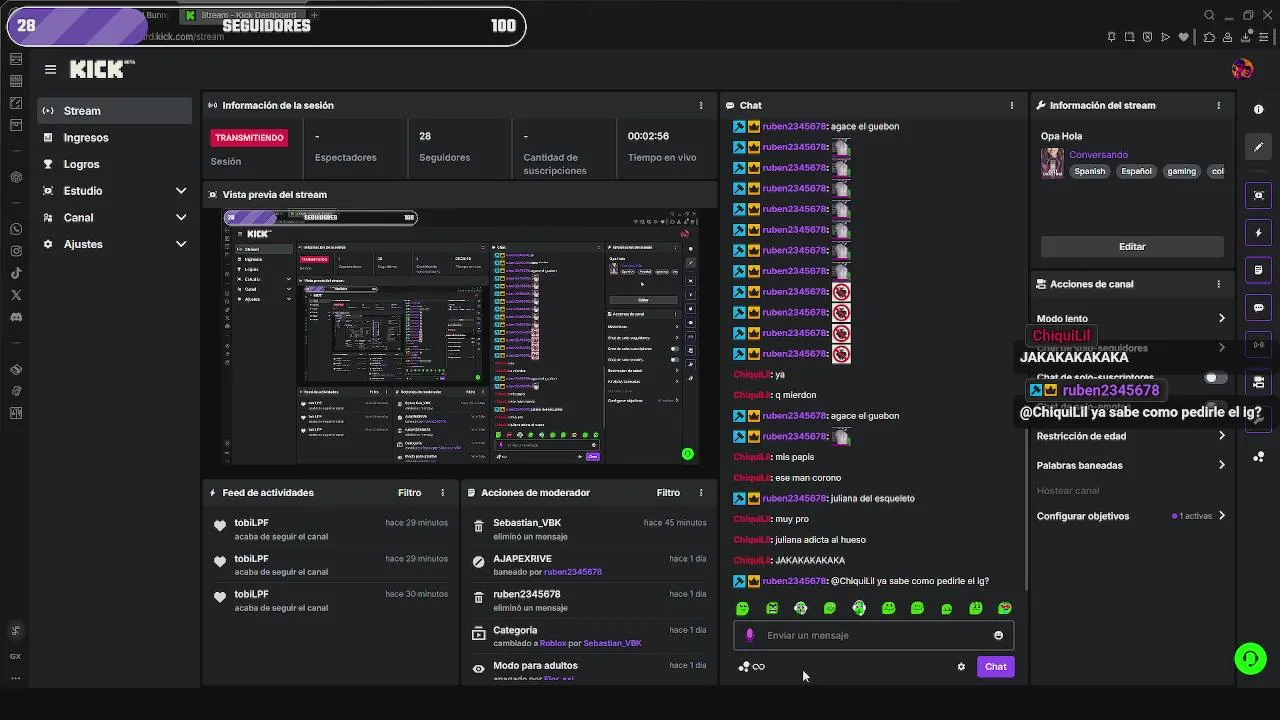The height and width of the screenshot is (720, 1280).
Task: Toggle the stream preview panel icon in the right bar
Action: click(x=1258, y=195)
